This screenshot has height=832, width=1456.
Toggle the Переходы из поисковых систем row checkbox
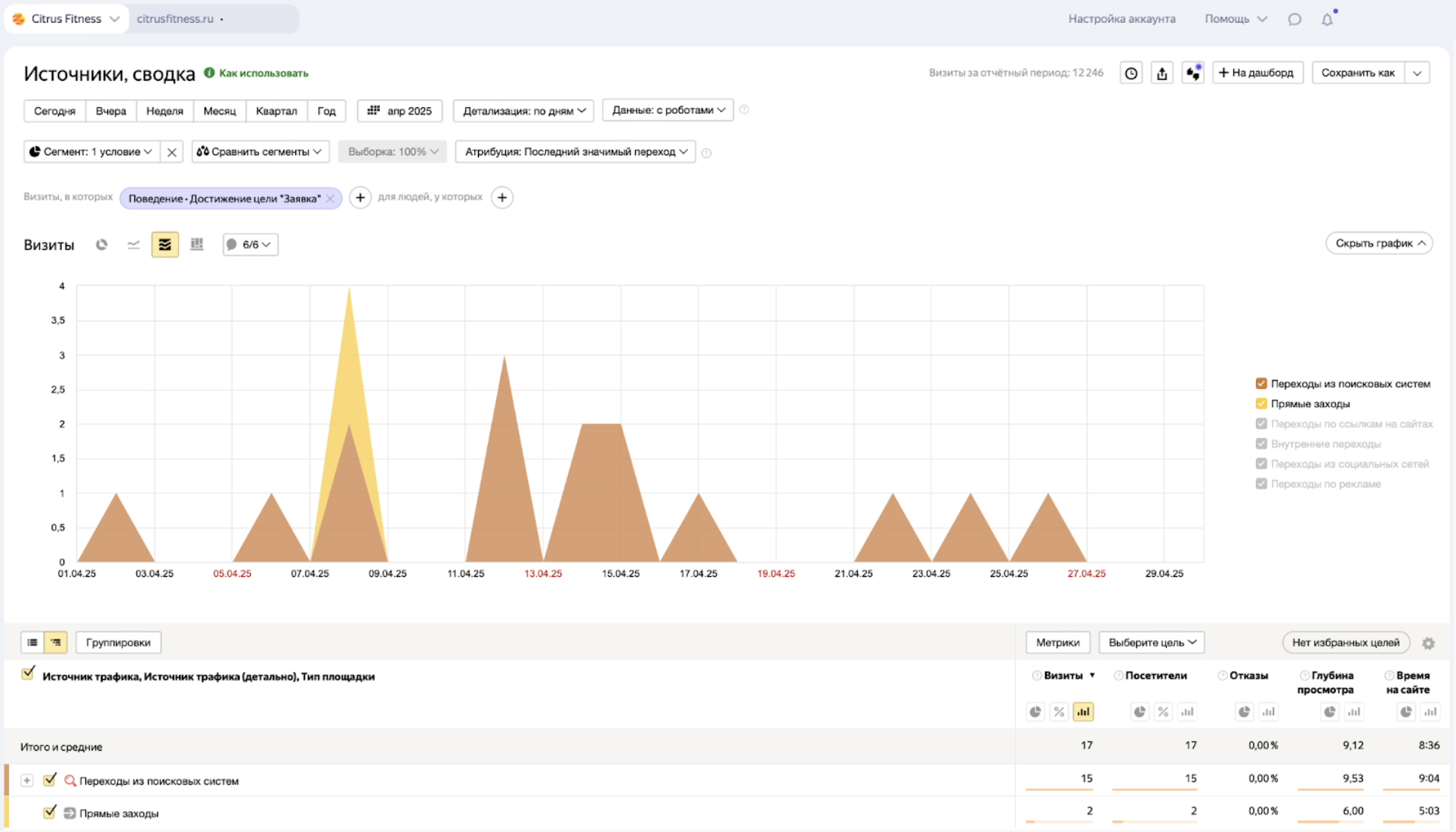50,780
